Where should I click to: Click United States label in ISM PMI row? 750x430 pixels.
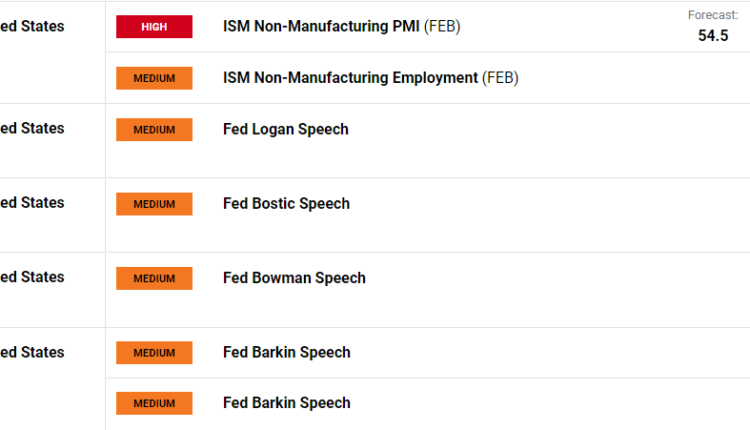pos(32,27)
